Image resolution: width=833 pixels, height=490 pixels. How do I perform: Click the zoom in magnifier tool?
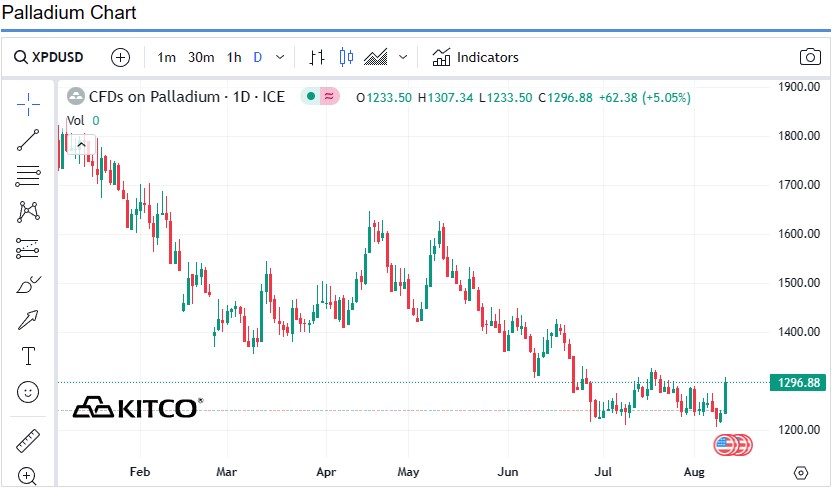pyautogui.click(x=28, y=476)
